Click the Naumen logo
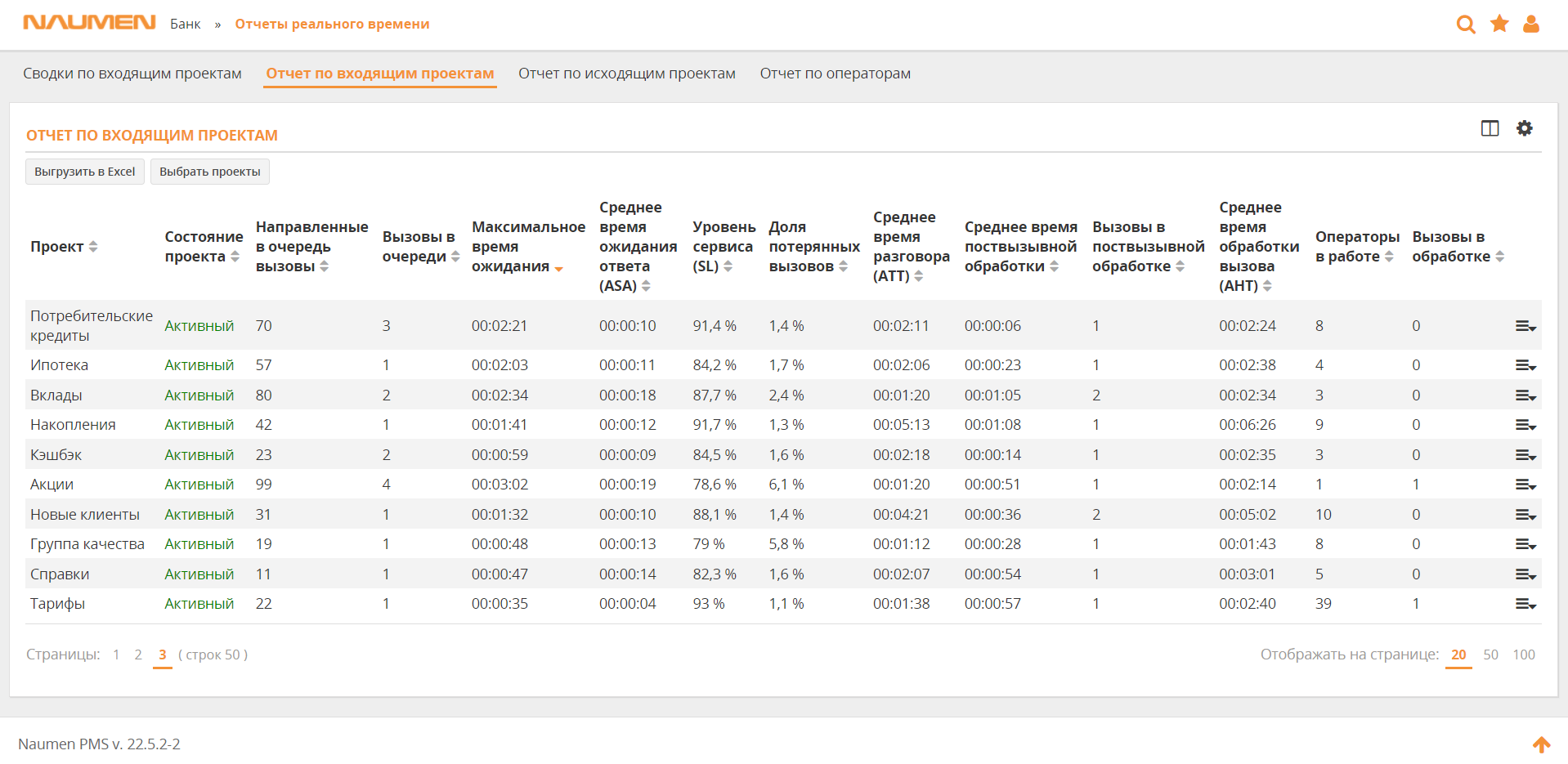This screenshot has height=764, width=1568. tap(89, 23)
